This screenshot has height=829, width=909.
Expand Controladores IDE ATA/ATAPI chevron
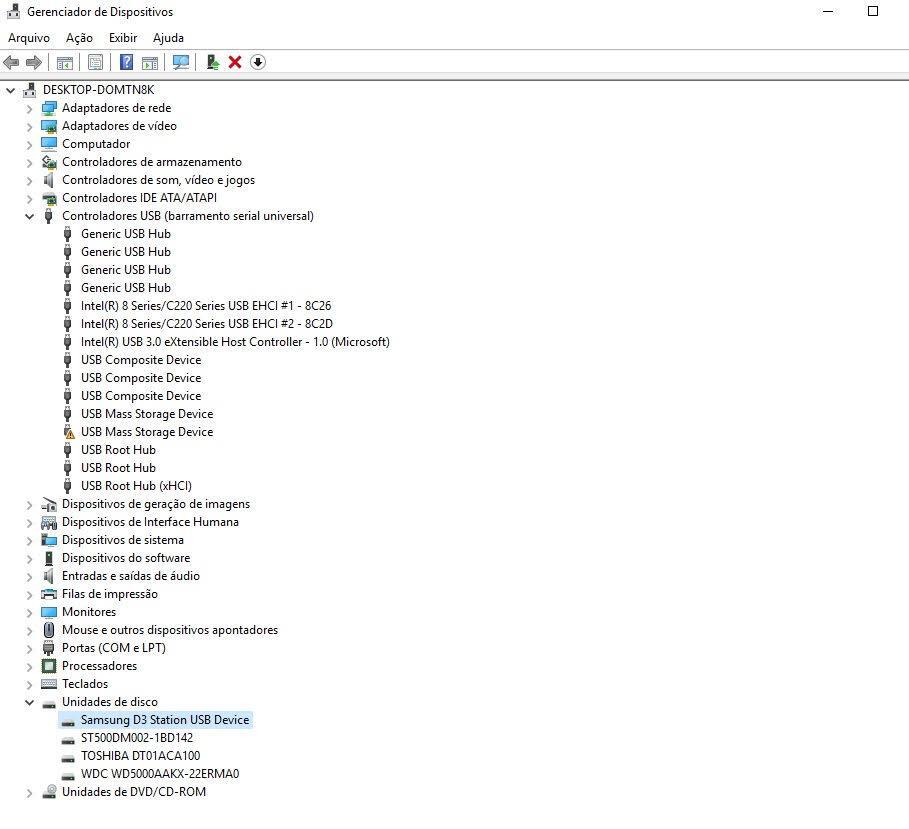click(x=29, y=198)
